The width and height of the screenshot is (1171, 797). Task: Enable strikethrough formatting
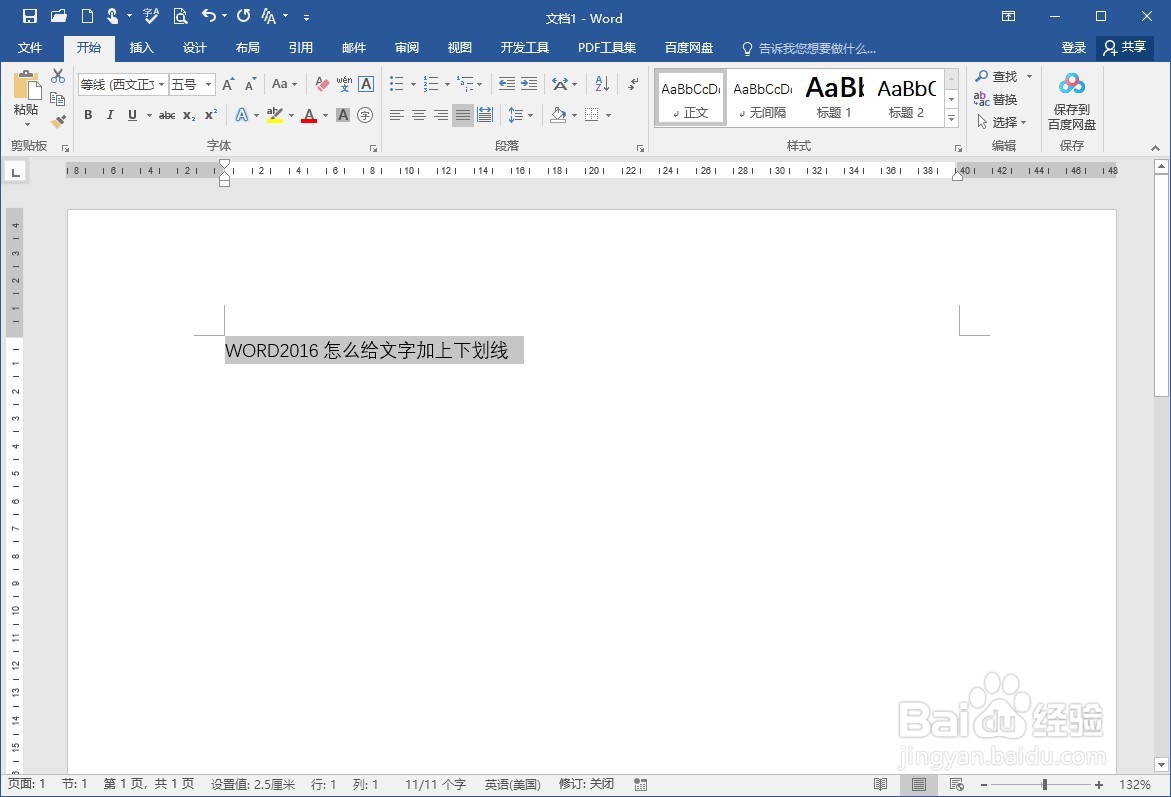pyautogui.click(x=166, y=115)
